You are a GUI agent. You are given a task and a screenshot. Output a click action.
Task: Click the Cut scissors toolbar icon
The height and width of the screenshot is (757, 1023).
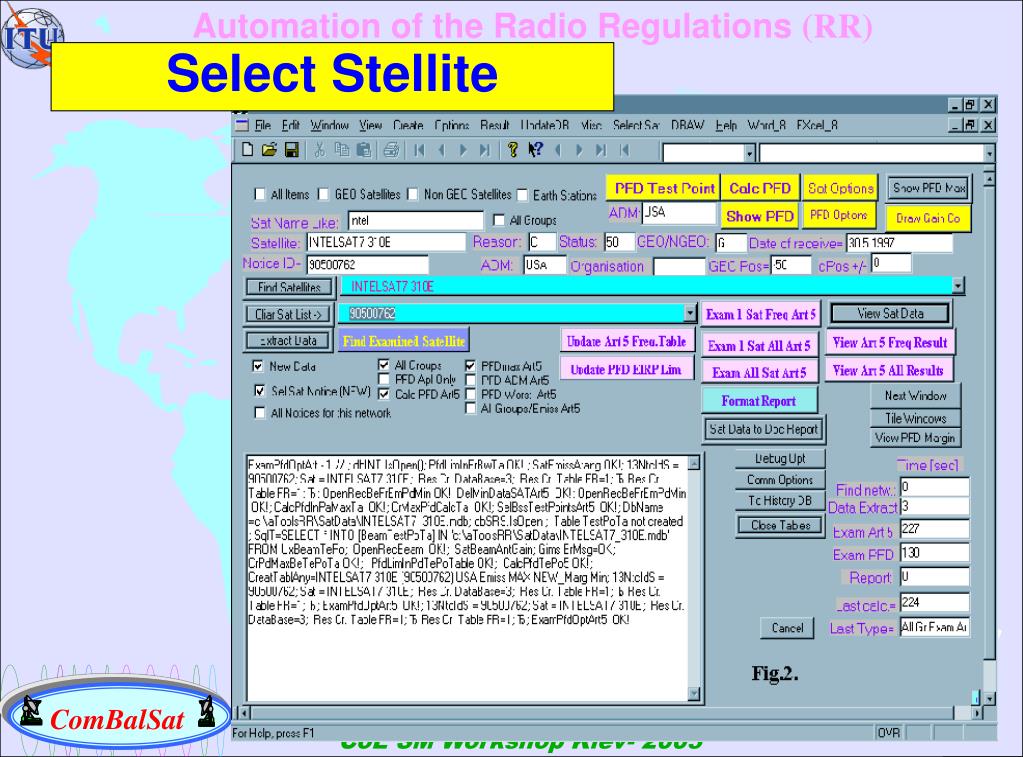pos(320,150)
